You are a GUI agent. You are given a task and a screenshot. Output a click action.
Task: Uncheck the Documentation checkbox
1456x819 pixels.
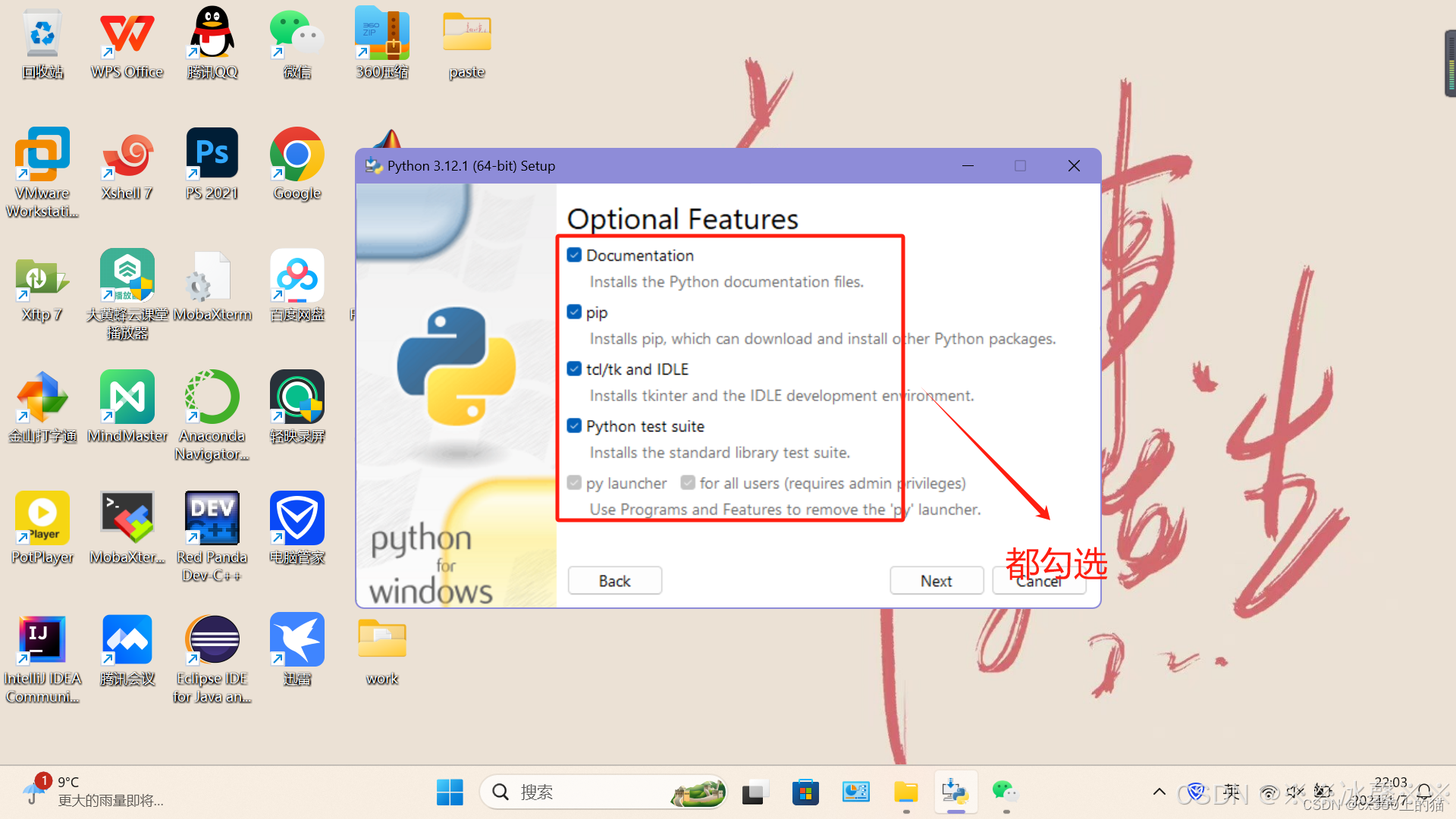tap(574, 256)
